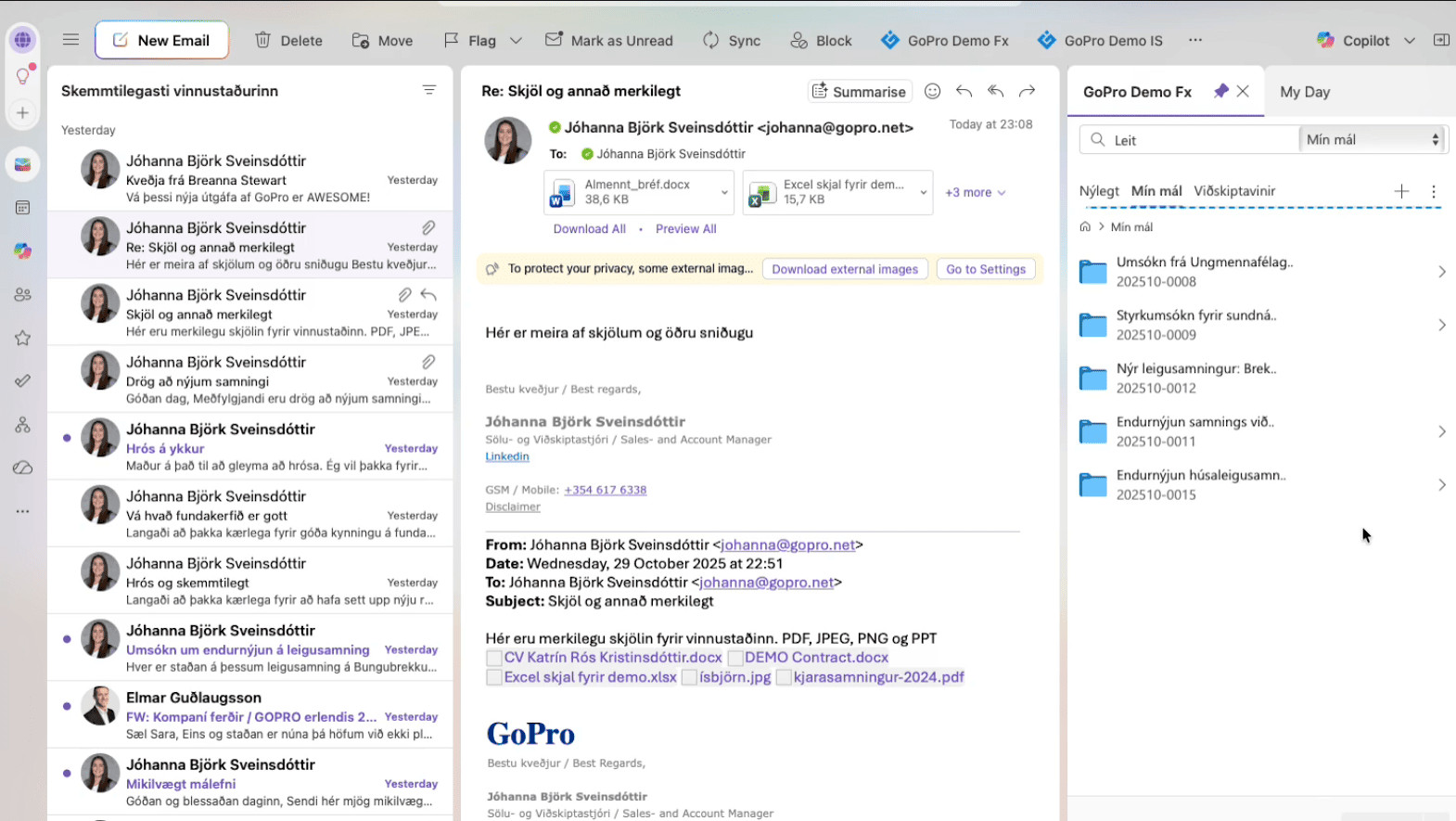The width and height of the screenshot is (1456, 821).
Task: Open the Mín mál dropdown selector
Action: [1373, 140]
